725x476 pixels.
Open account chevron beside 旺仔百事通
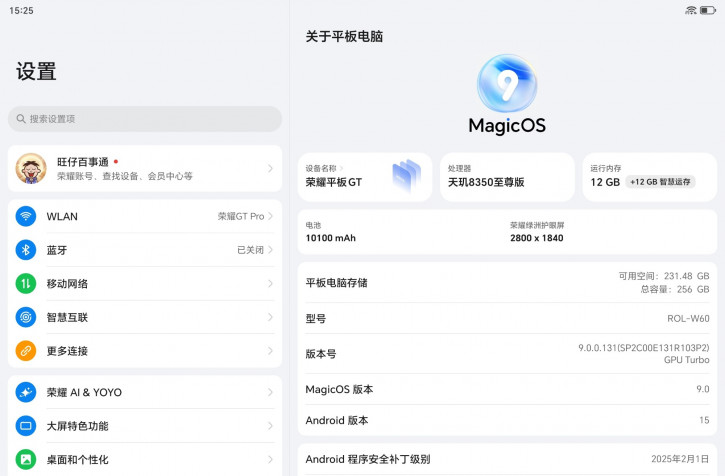270,168
